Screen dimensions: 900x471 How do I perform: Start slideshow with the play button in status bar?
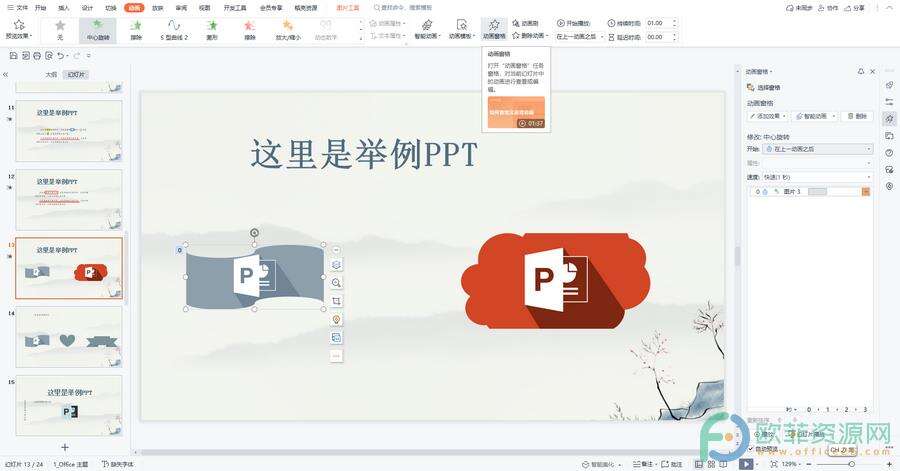coord(746,464)
